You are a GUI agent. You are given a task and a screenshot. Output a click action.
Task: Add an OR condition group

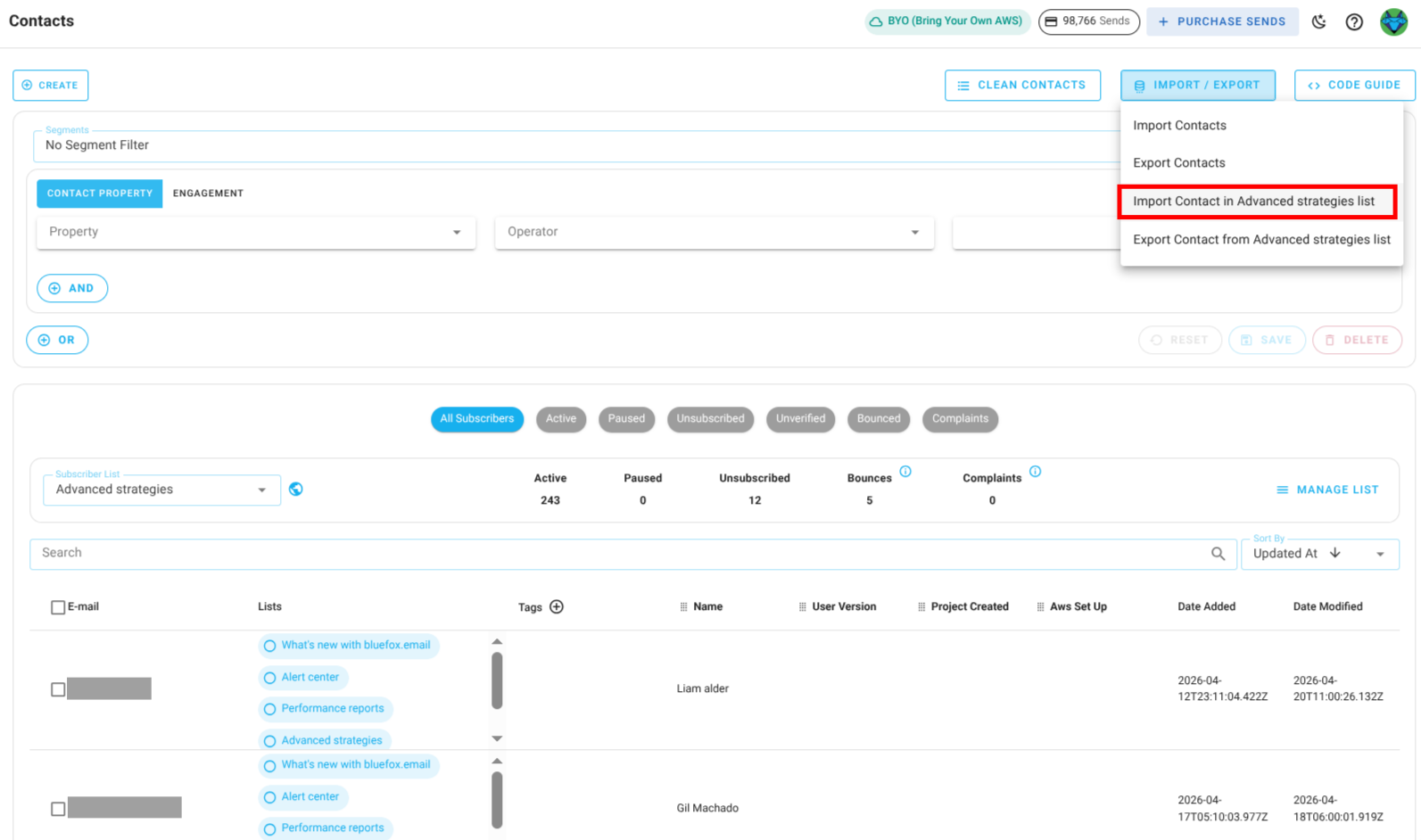pyautogui.click(x=57, y=340)
